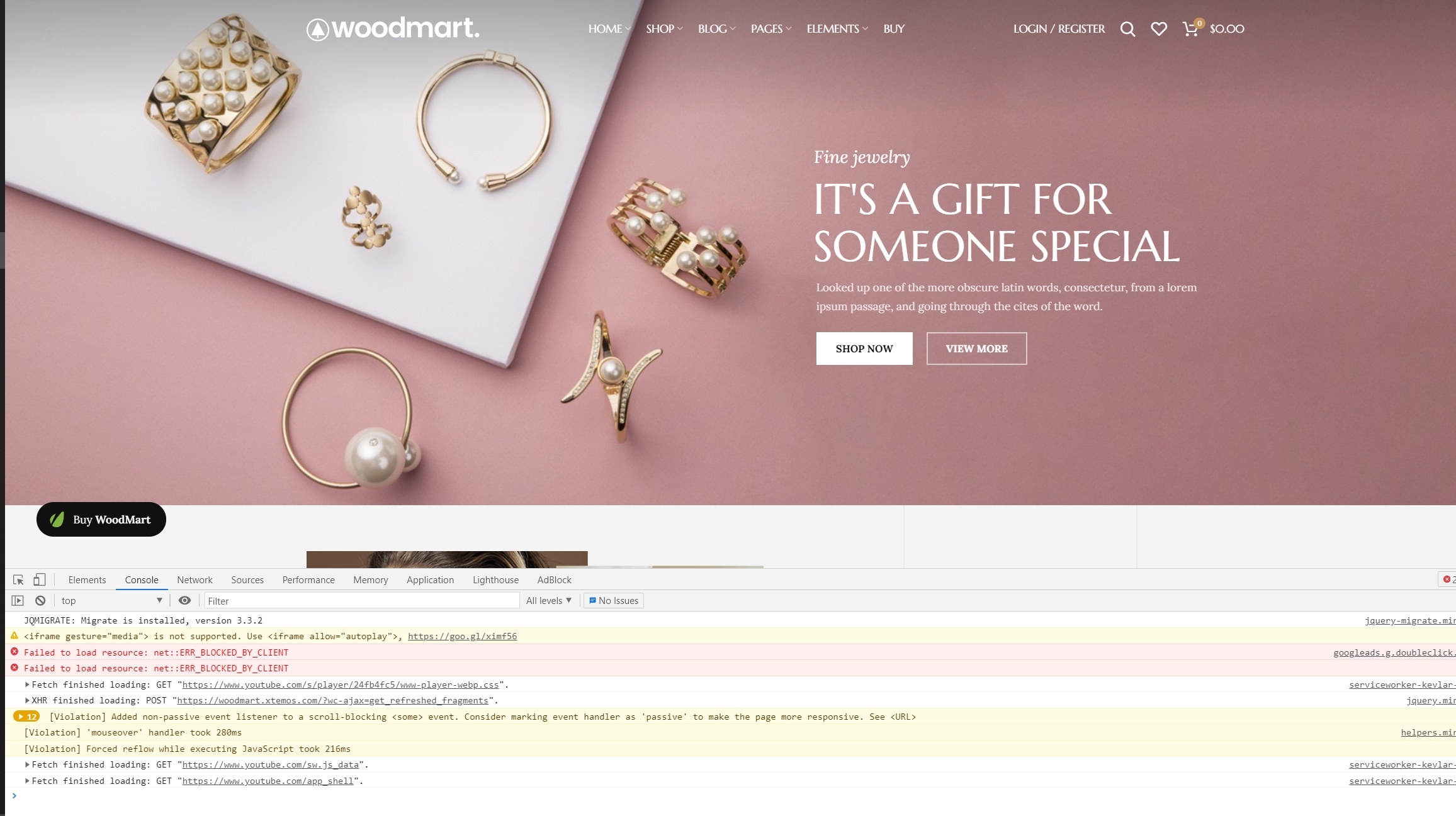Open the goo.gl/ximf56 link in console
1456x816 pixels.
(462, 636)
